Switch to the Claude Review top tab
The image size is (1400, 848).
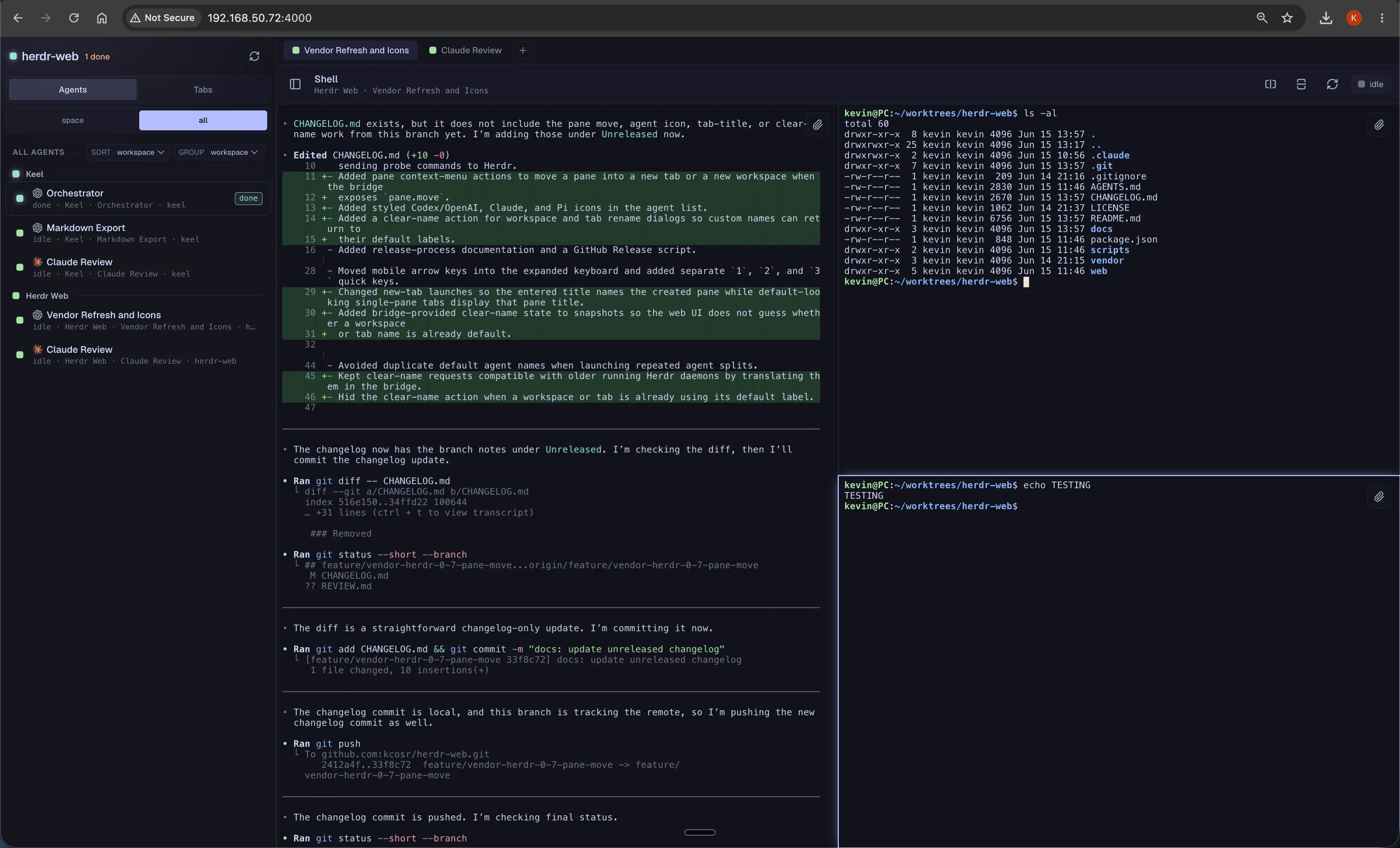(x=465, y=50)
